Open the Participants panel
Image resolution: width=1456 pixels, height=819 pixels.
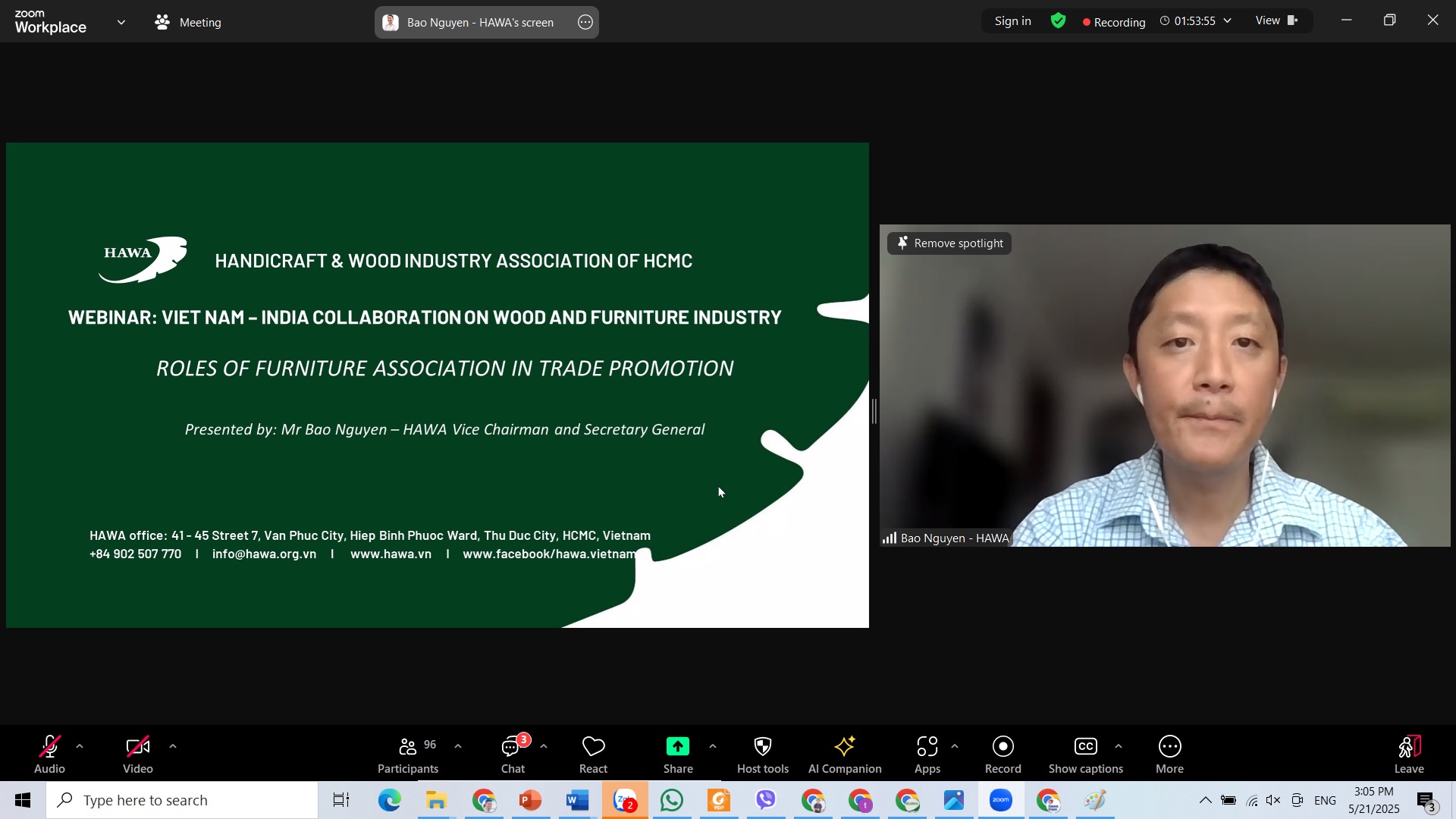(x=408, y=755)
